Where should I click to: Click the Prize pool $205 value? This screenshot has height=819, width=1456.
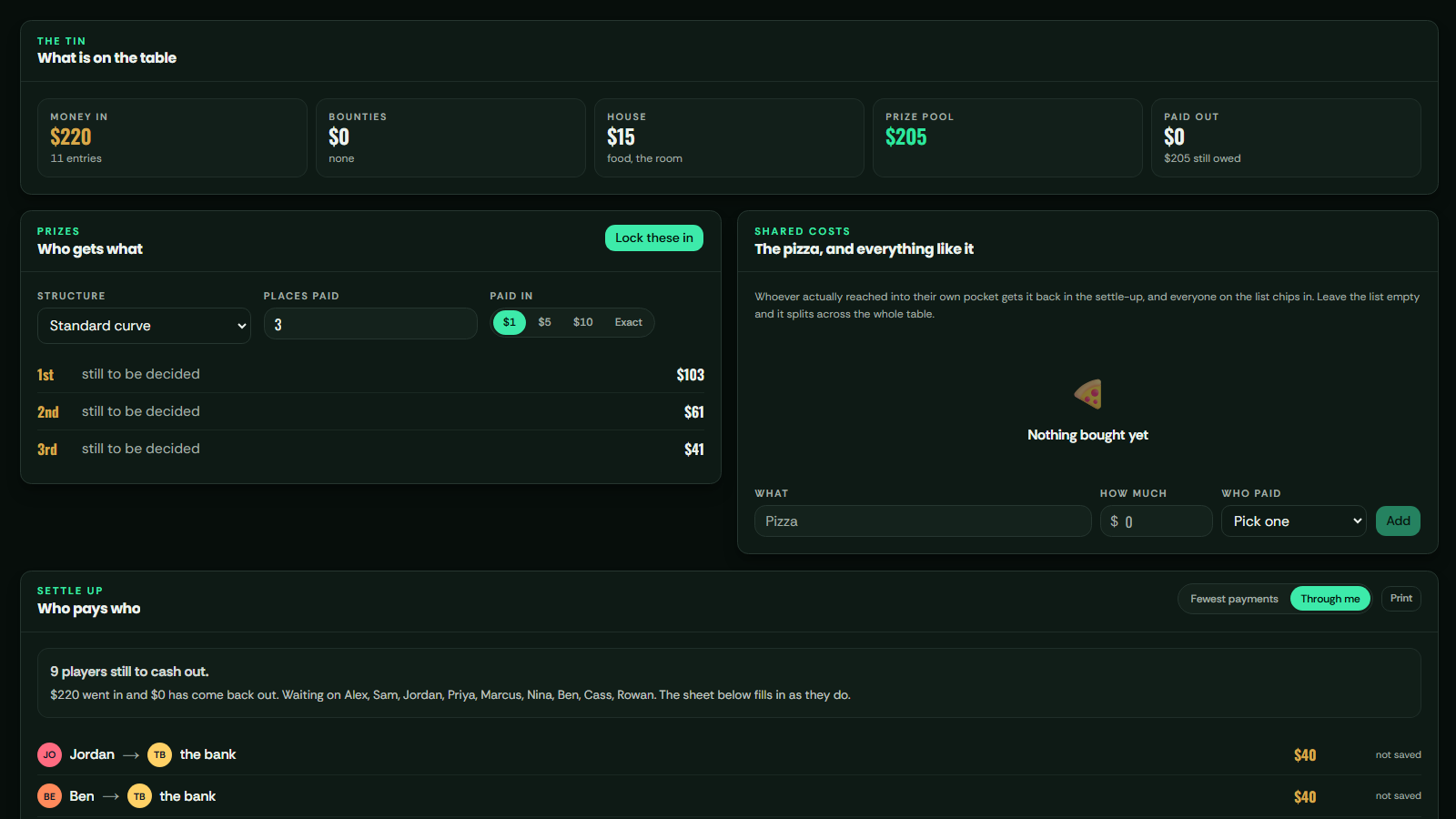(905, 137)
